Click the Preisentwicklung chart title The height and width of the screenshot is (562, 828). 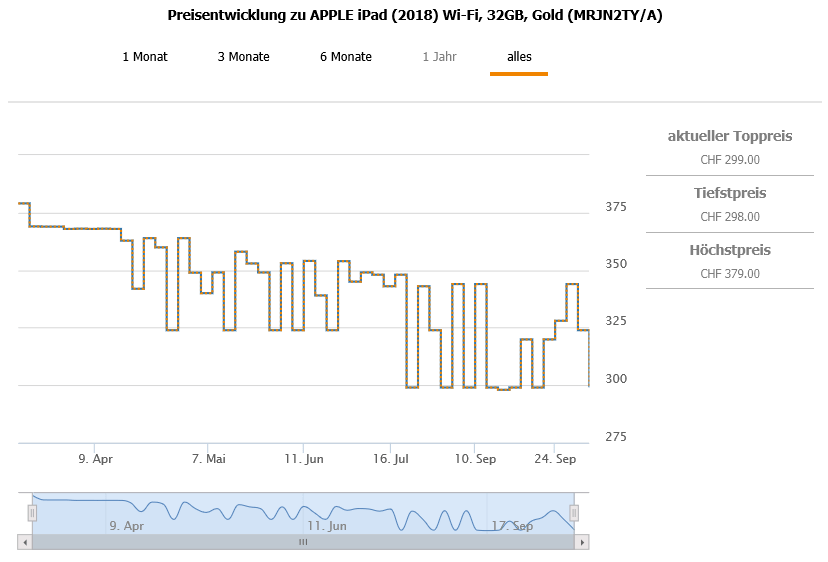click(414, 16)
